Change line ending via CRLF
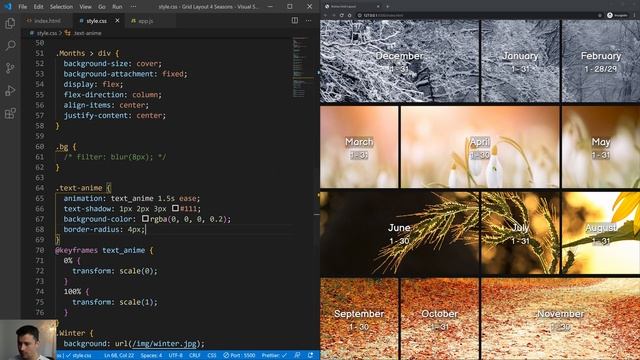This screenshot has width=640, height=360. (x=195, y=355)
